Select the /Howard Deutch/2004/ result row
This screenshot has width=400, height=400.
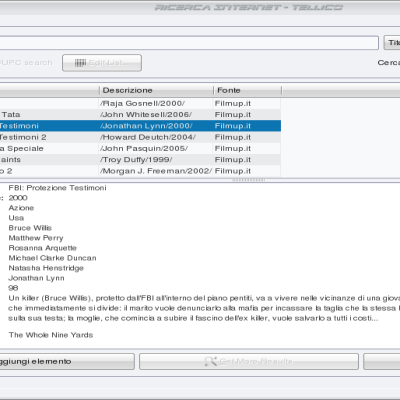pos(140,137)
